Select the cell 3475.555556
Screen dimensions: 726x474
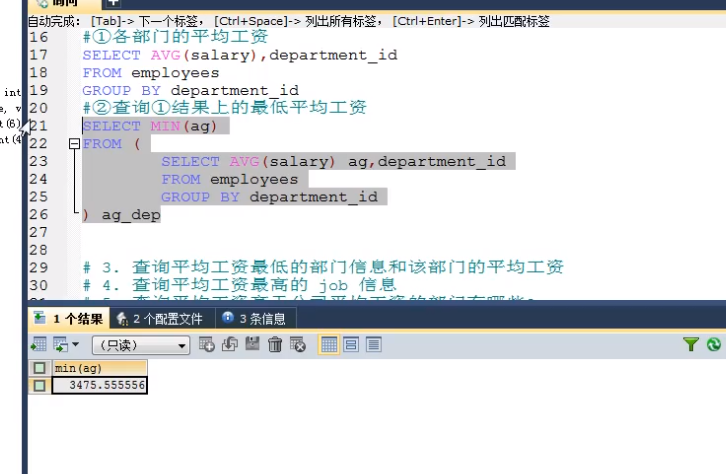click(x=100, y=385)
